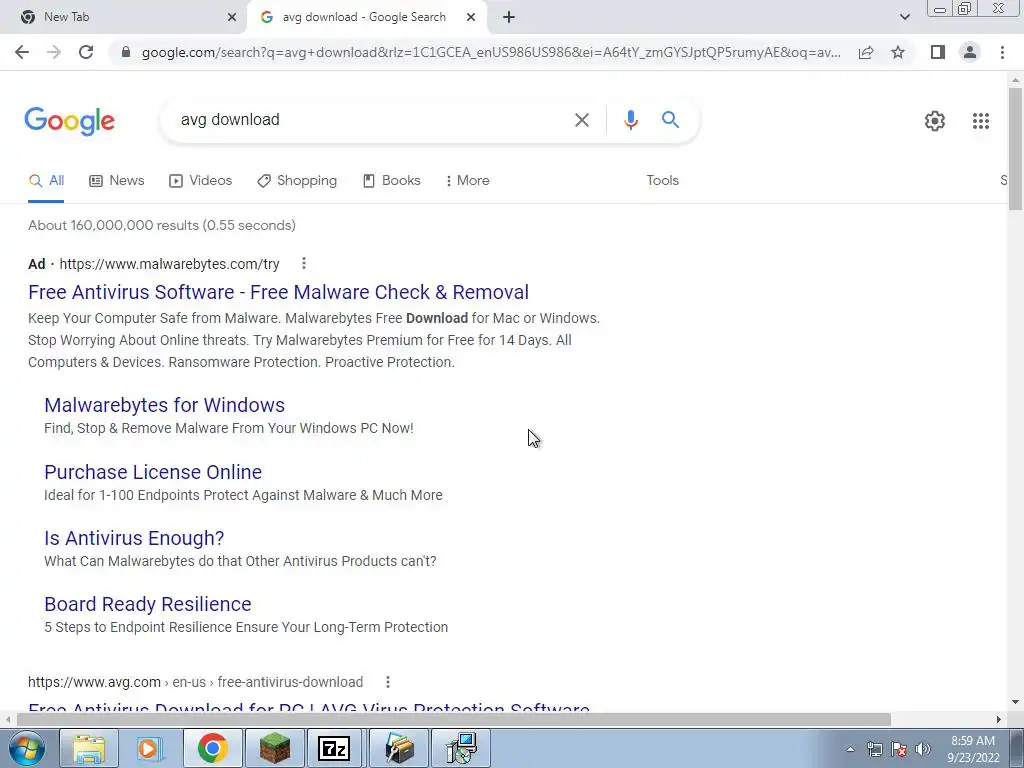Screen dimensions: 1024x768
Task: Go back using the browser back arrow
Action: (22, 52)
